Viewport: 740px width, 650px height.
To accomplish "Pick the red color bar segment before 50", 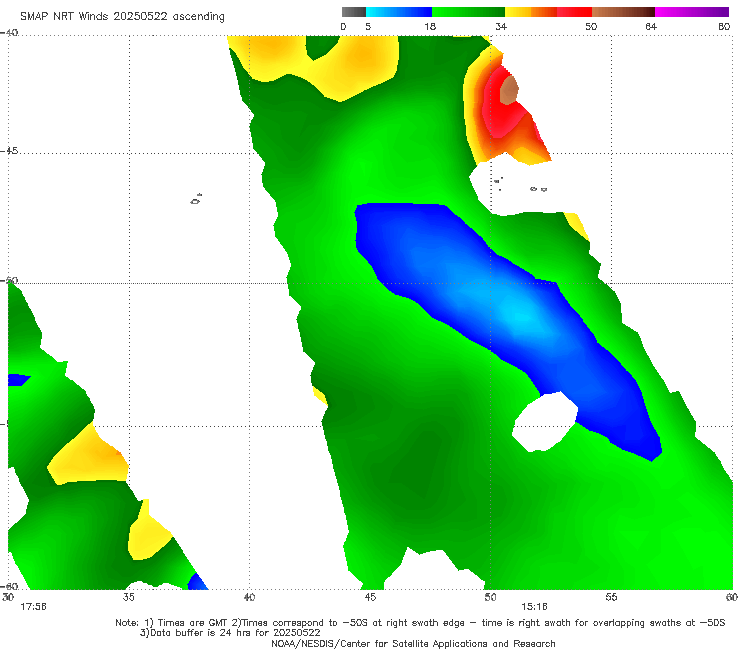I will click(x=574, y=12).
